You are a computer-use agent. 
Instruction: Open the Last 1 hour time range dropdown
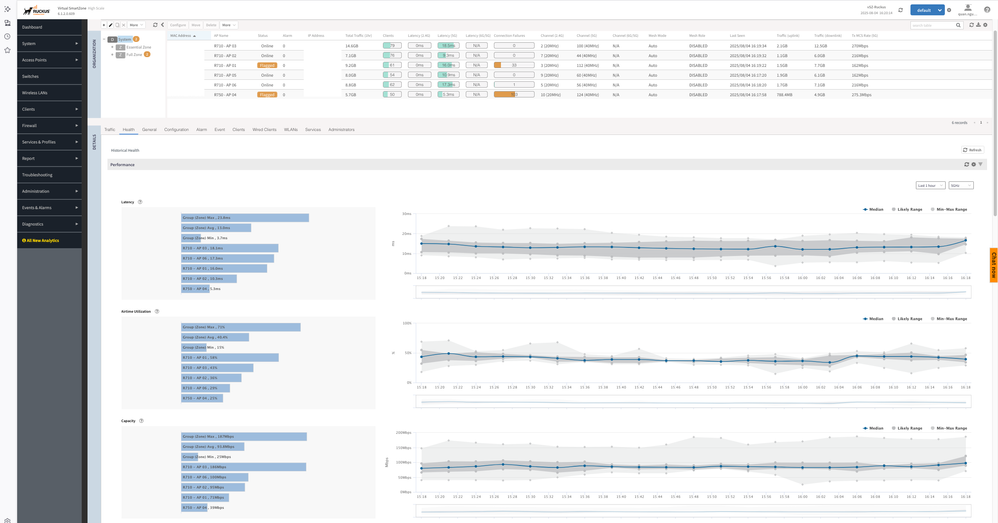pyautogui.click(x=930, y=185)
